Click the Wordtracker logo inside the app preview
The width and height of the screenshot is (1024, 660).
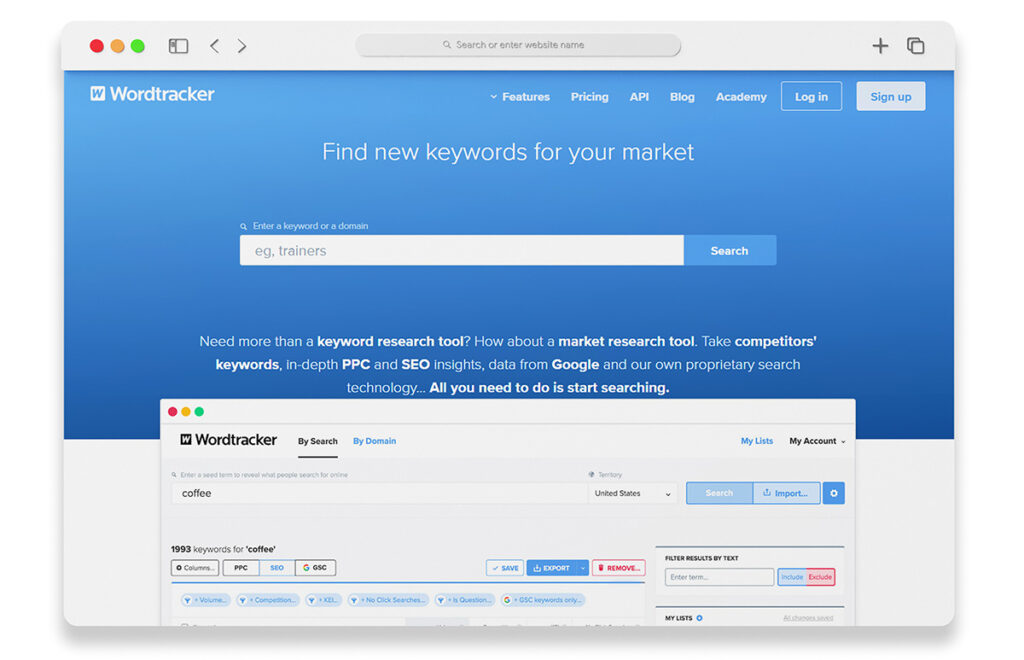coord(229,440)
